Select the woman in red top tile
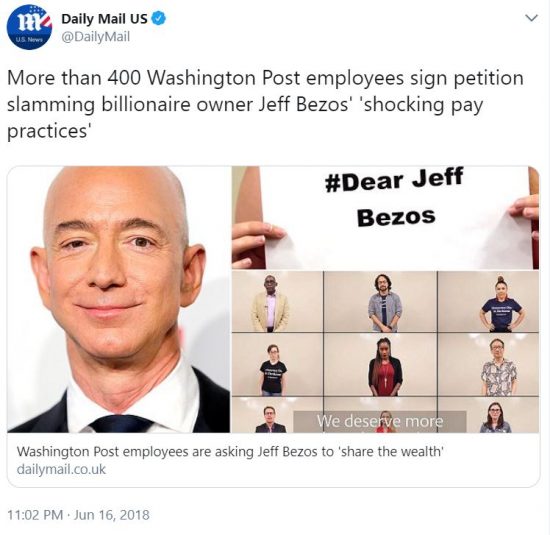 (x=380, y=365)
